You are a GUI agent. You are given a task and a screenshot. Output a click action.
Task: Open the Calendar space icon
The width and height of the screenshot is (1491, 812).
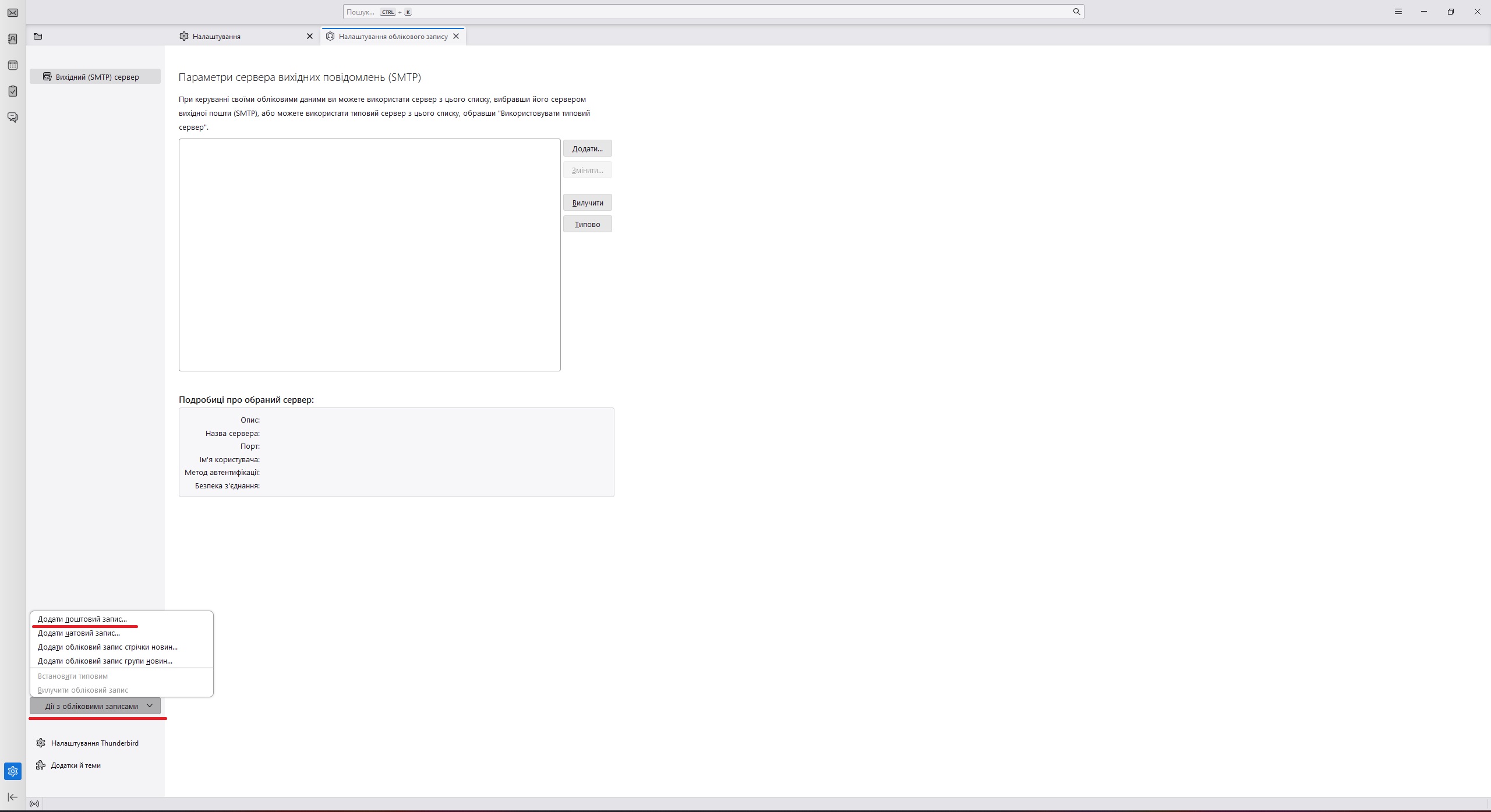coord(13,65)
